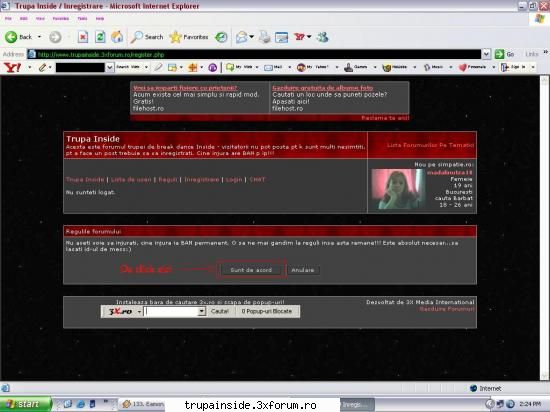550x412 pixels.
Task: Click the Yahoo! Y! logo on the Yahoo toolbar
Action: click(x=12, y=67)
